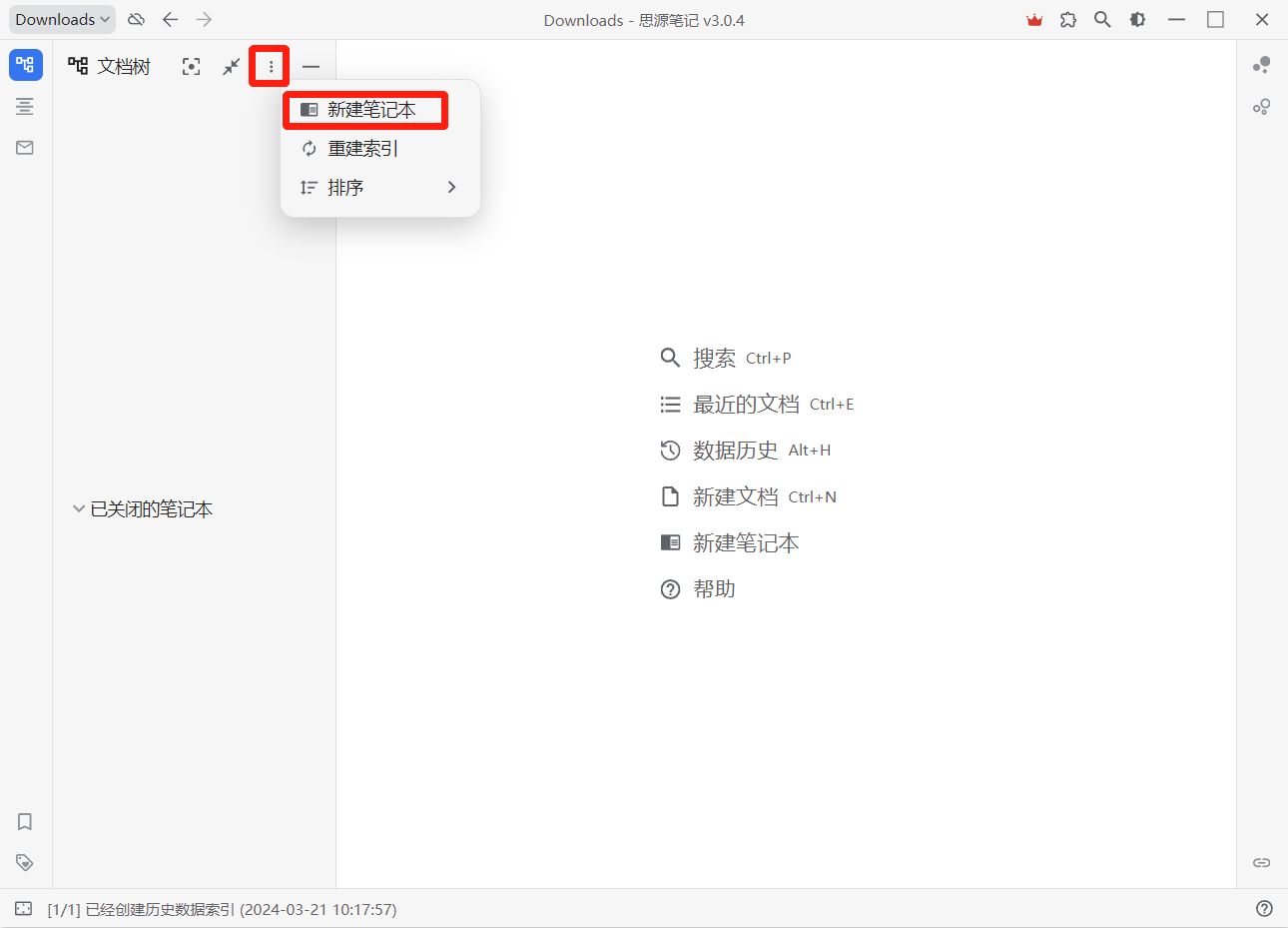Open 数据历史 from the start page
The height and width of the screenshot is (928, 1288).
coord(746,450)
